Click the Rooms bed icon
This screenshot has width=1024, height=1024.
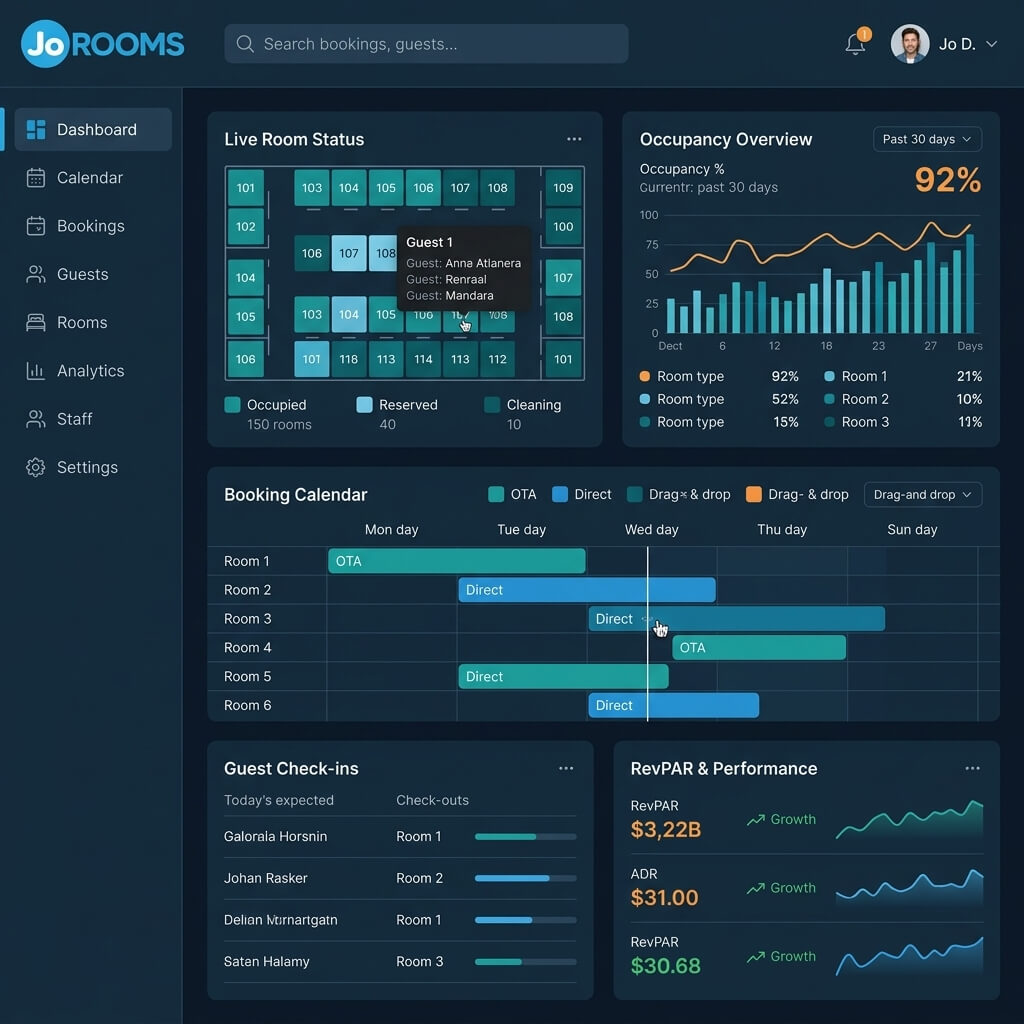(36, 323)
